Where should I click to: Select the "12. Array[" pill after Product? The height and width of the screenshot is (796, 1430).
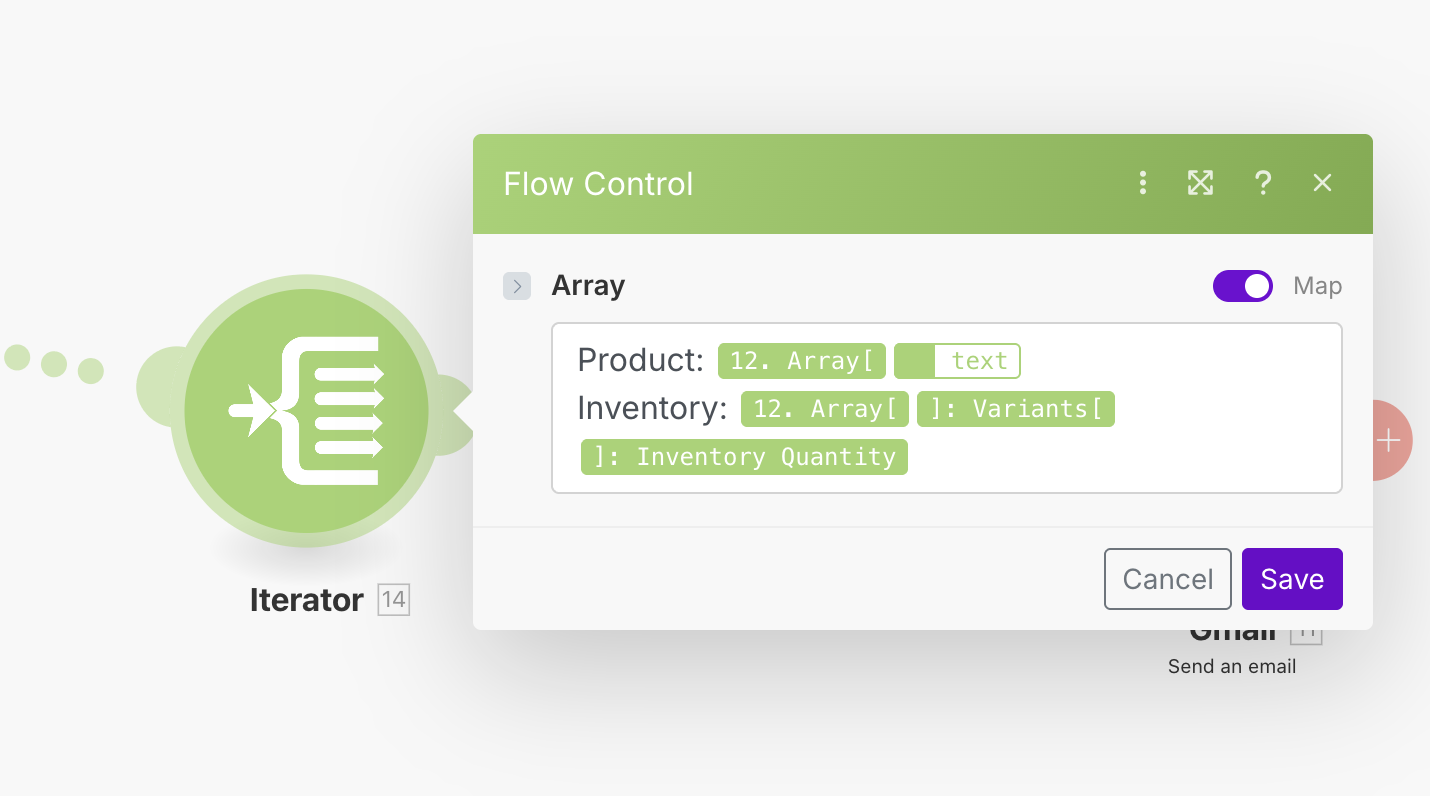pos(801,361)
